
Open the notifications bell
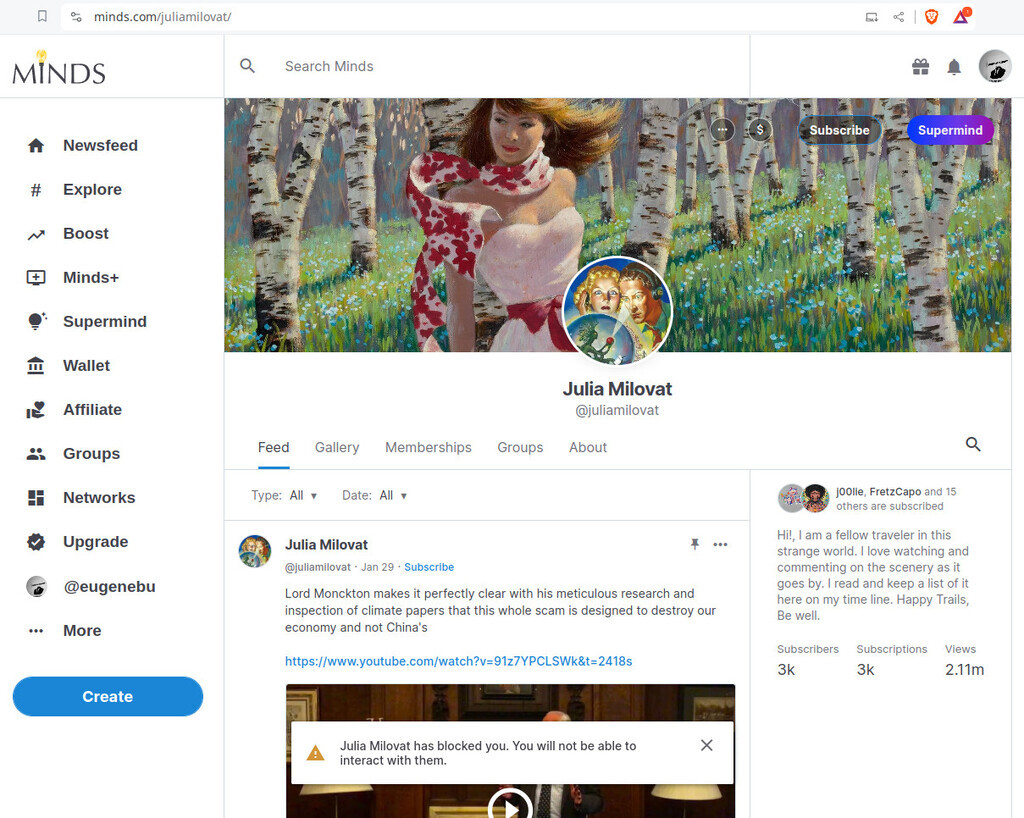pyautogui.click(x=954, y=67)
